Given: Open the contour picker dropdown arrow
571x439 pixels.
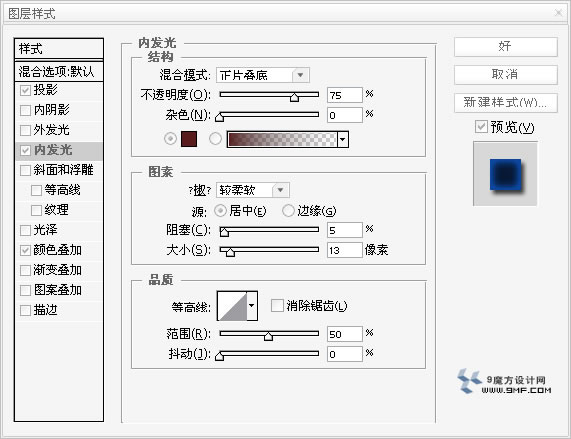Looking at the screenshot, I should click(252, 306).
